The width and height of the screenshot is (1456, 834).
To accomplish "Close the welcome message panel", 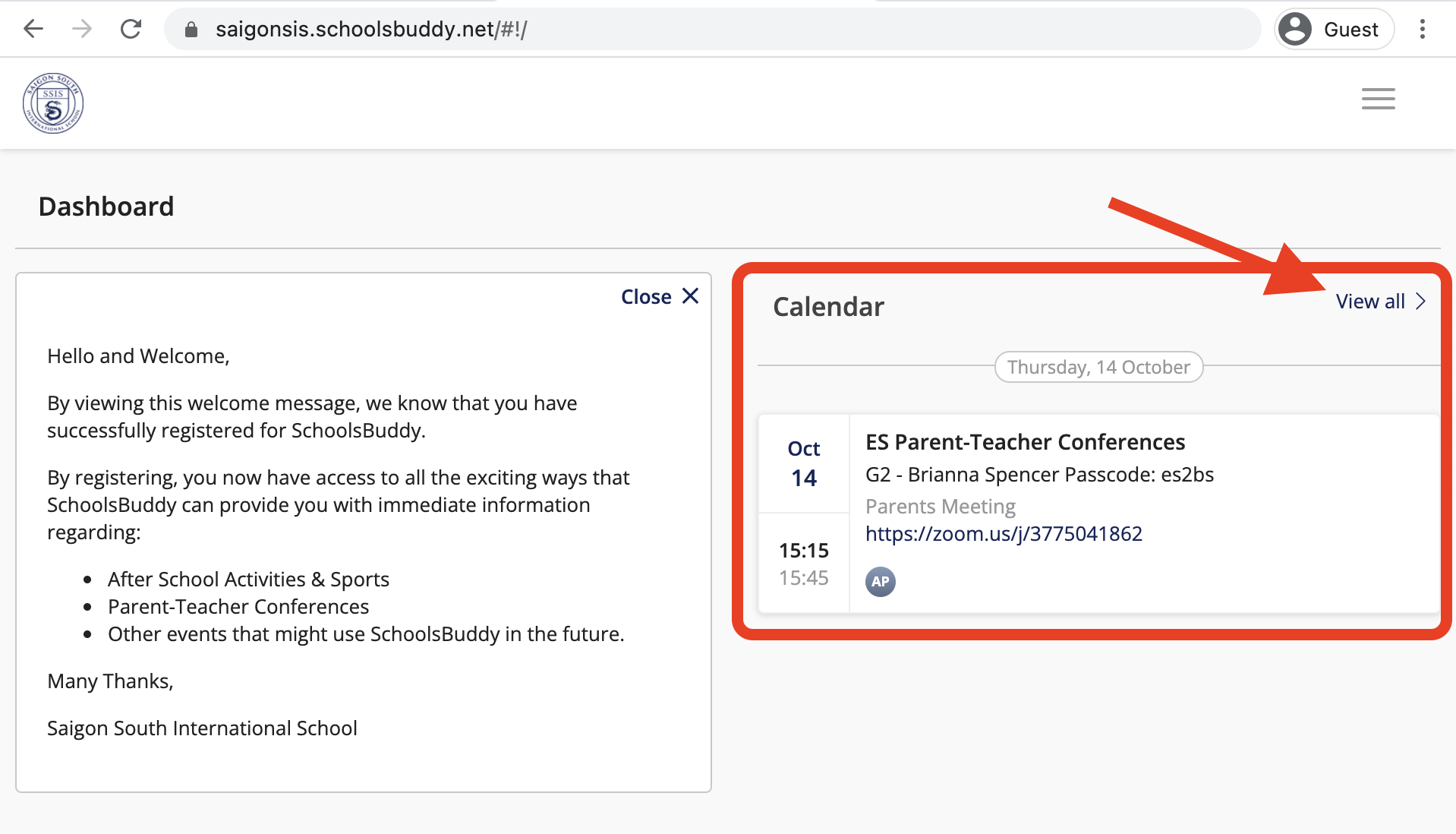I will pyautogui.click(x=659, y=296).
